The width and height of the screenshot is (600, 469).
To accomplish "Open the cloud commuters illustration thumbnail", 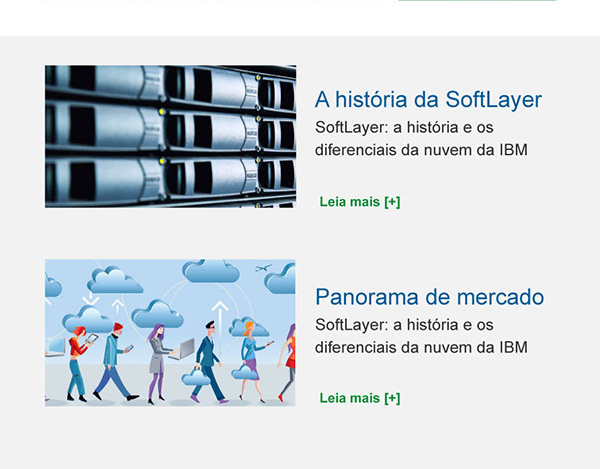I will tap(170, 333).
